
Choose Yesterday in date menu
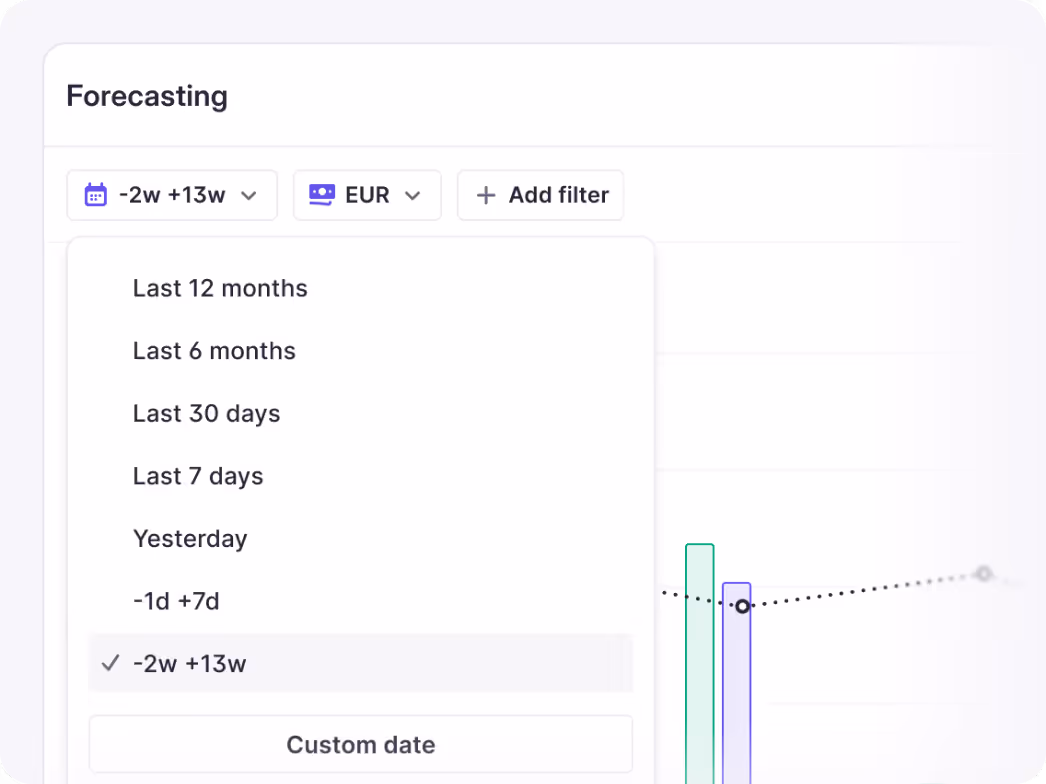pos(360,538)
